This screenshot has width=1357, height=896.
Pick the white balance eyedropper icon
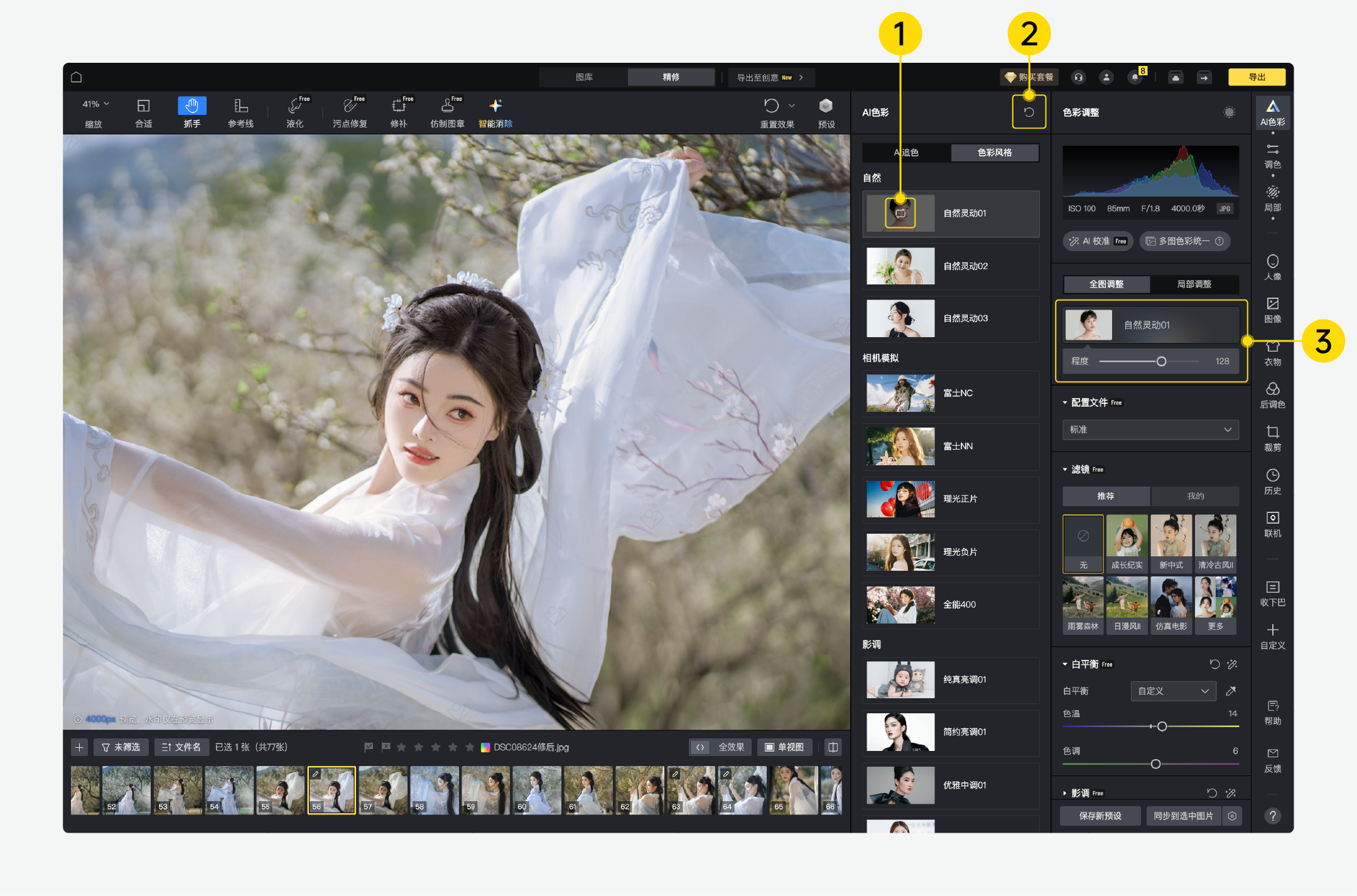coord(1231,691)
